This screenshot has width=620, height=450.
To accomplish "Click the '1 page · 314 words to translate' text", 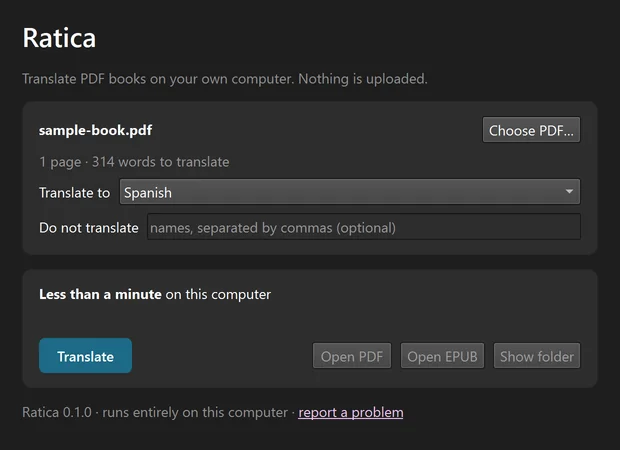I will [x=134, y=162].
